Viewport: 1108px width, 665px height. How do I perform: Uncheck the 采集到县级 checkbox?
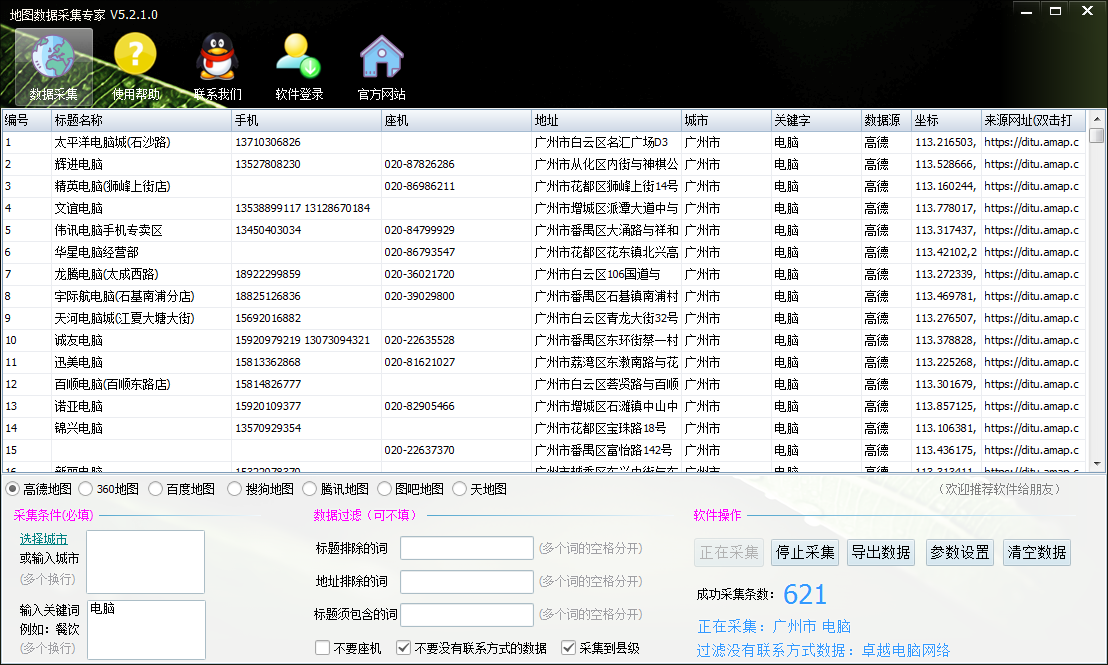click(569, 648)
